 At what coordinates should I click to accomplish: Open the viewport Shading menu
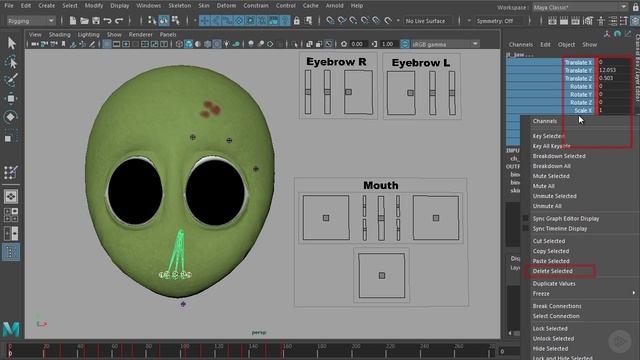coord(60,35)
